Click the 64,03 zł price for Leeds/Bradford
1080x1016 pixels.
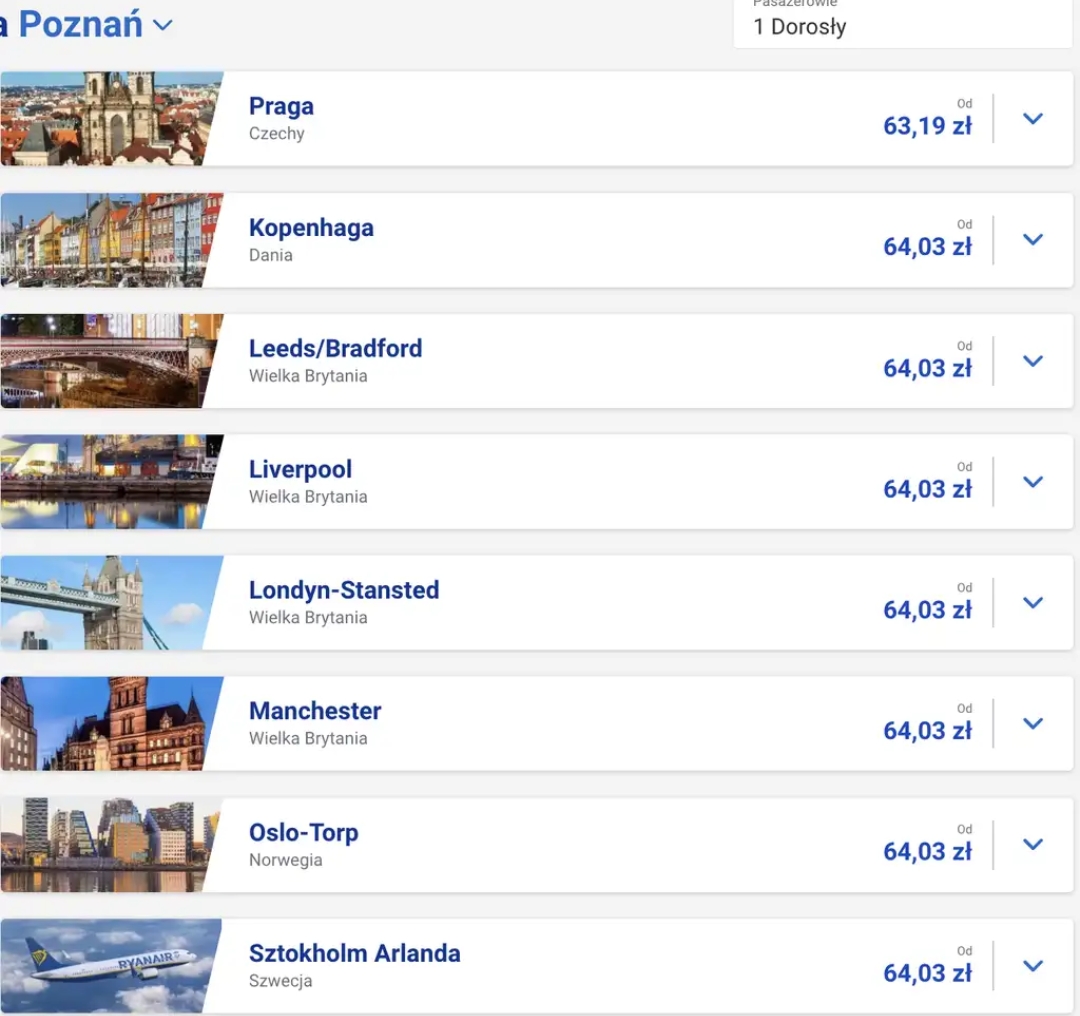coord(927,368)
